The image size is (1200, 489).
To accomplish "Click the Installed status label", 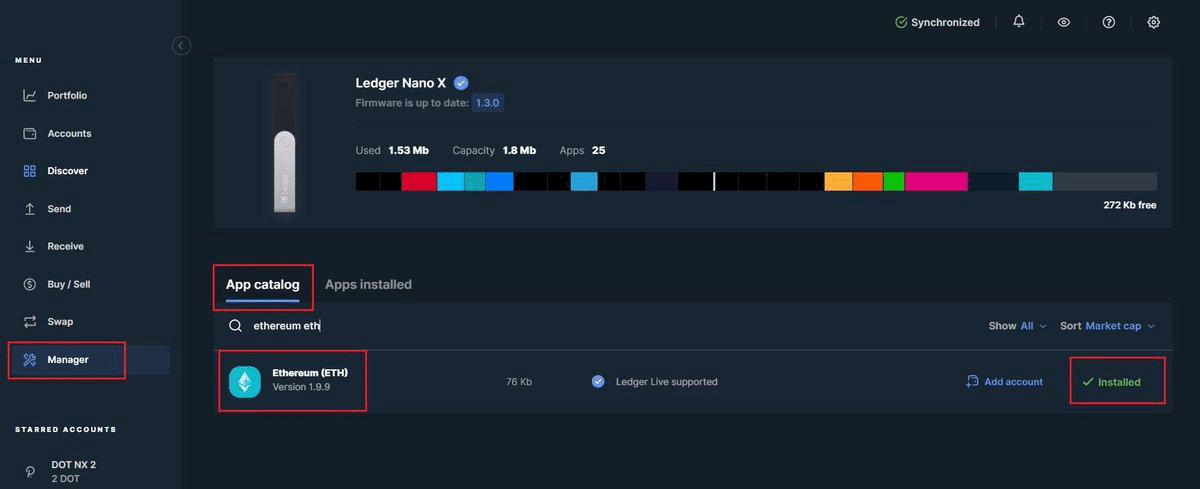I will pyautogui.click(x=1111, y=382).
